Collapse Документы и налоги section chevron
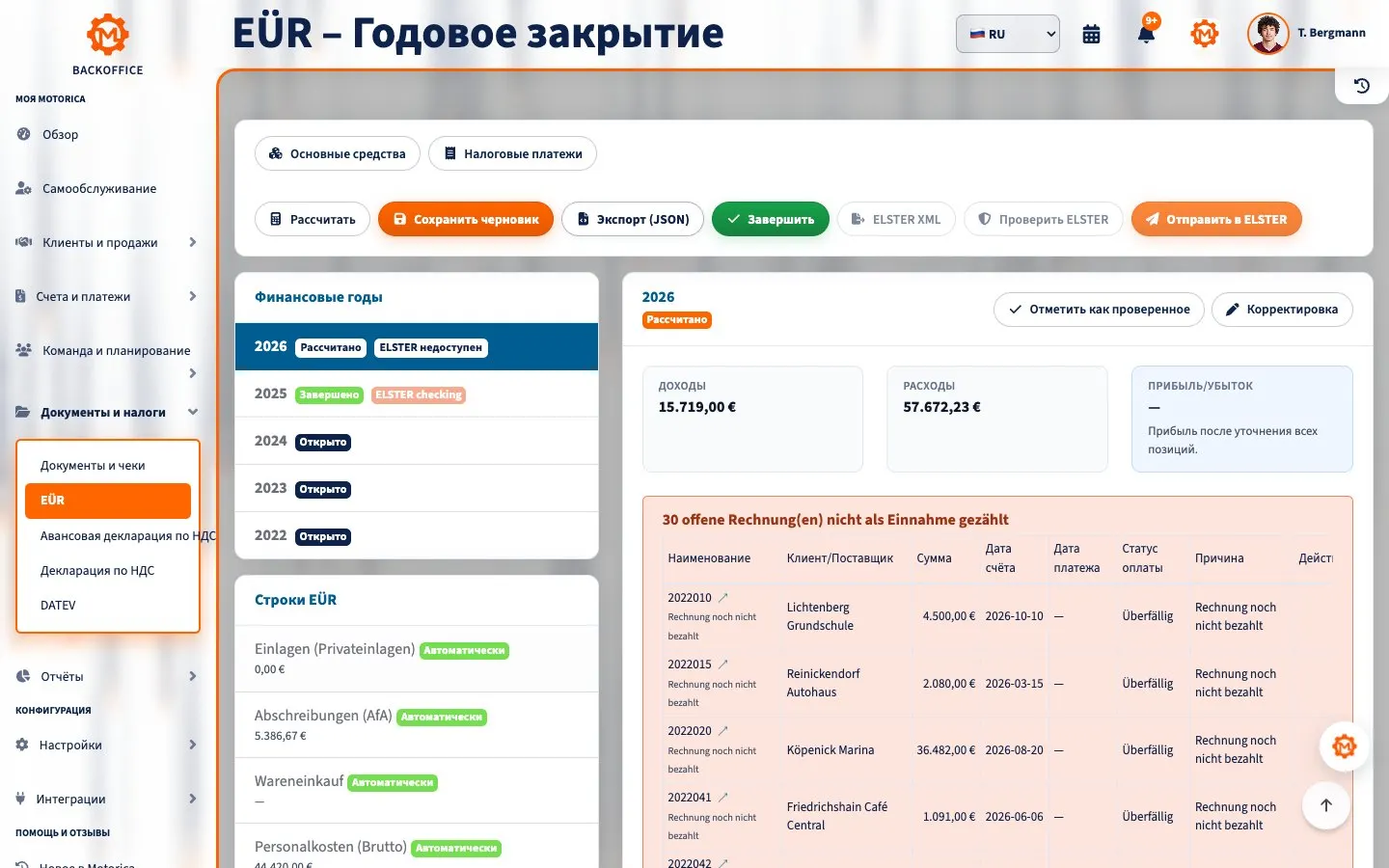 pos(193,412)
